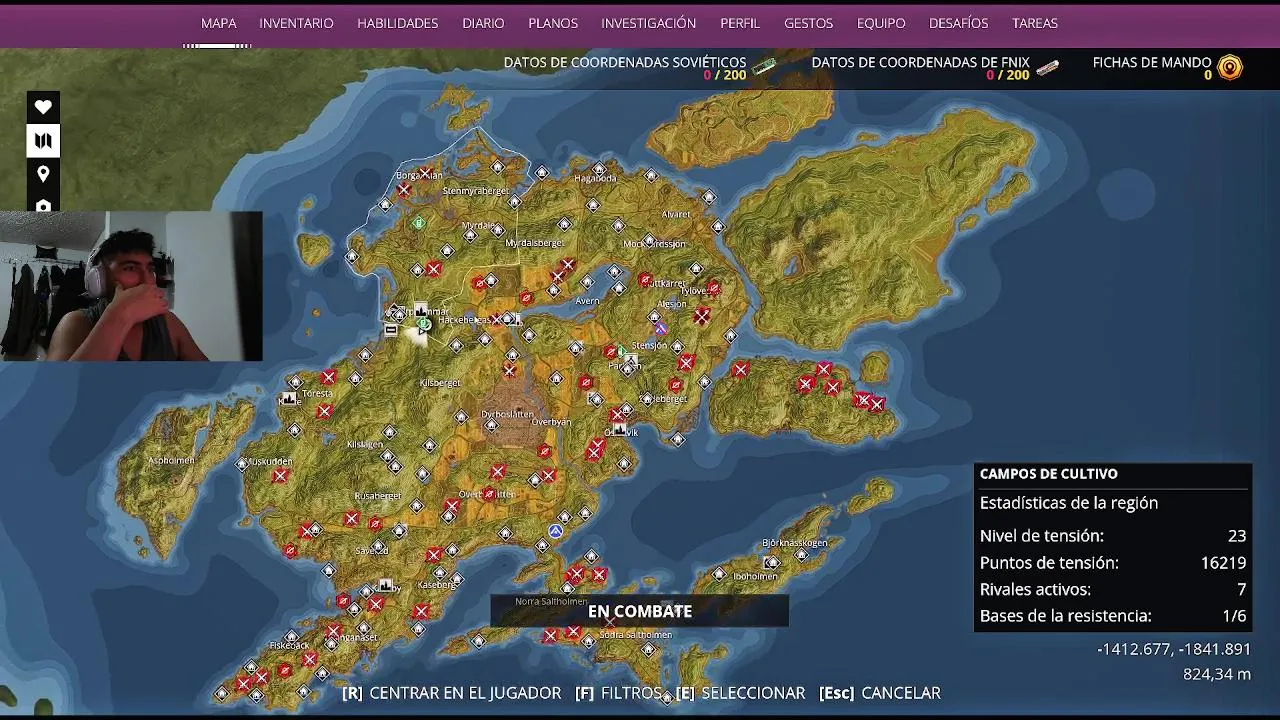Open the MAPA tab
The width and height of the screenshot is (1280, 720).
[219, 23]
